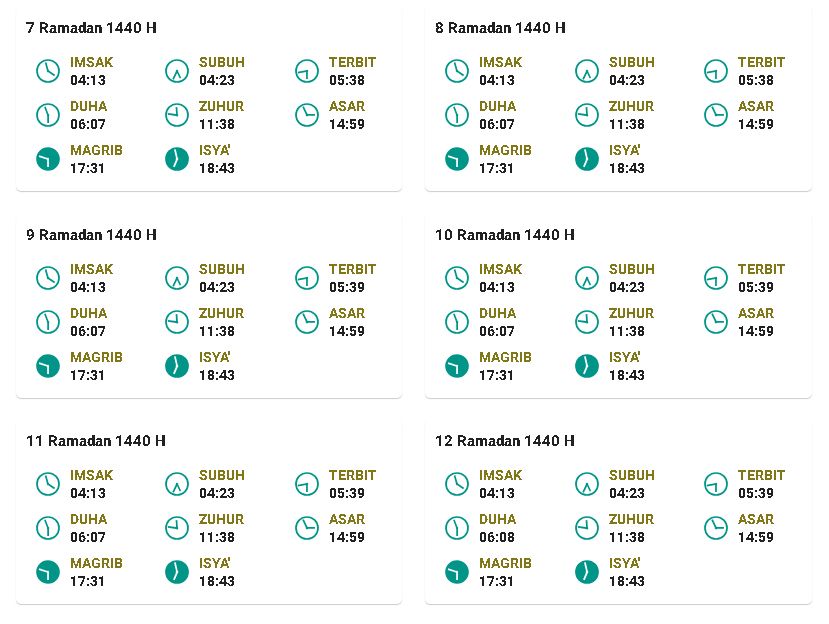This screenshot has height=624, width=829.
Task: Click Terbit clock icon in 12 Ramadan card
Action: coord(716,484)
